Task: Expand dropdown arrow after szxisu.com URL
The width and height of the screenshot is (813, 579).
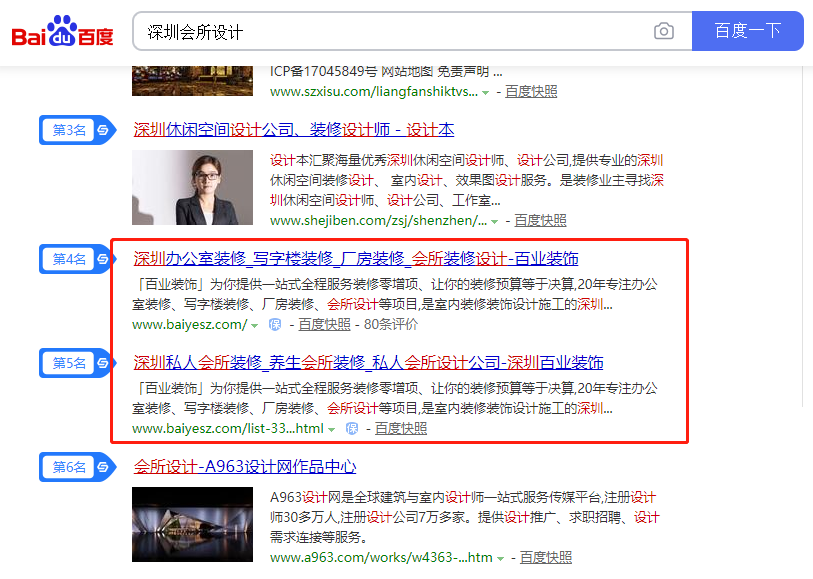Action: (x=485, y=93)
